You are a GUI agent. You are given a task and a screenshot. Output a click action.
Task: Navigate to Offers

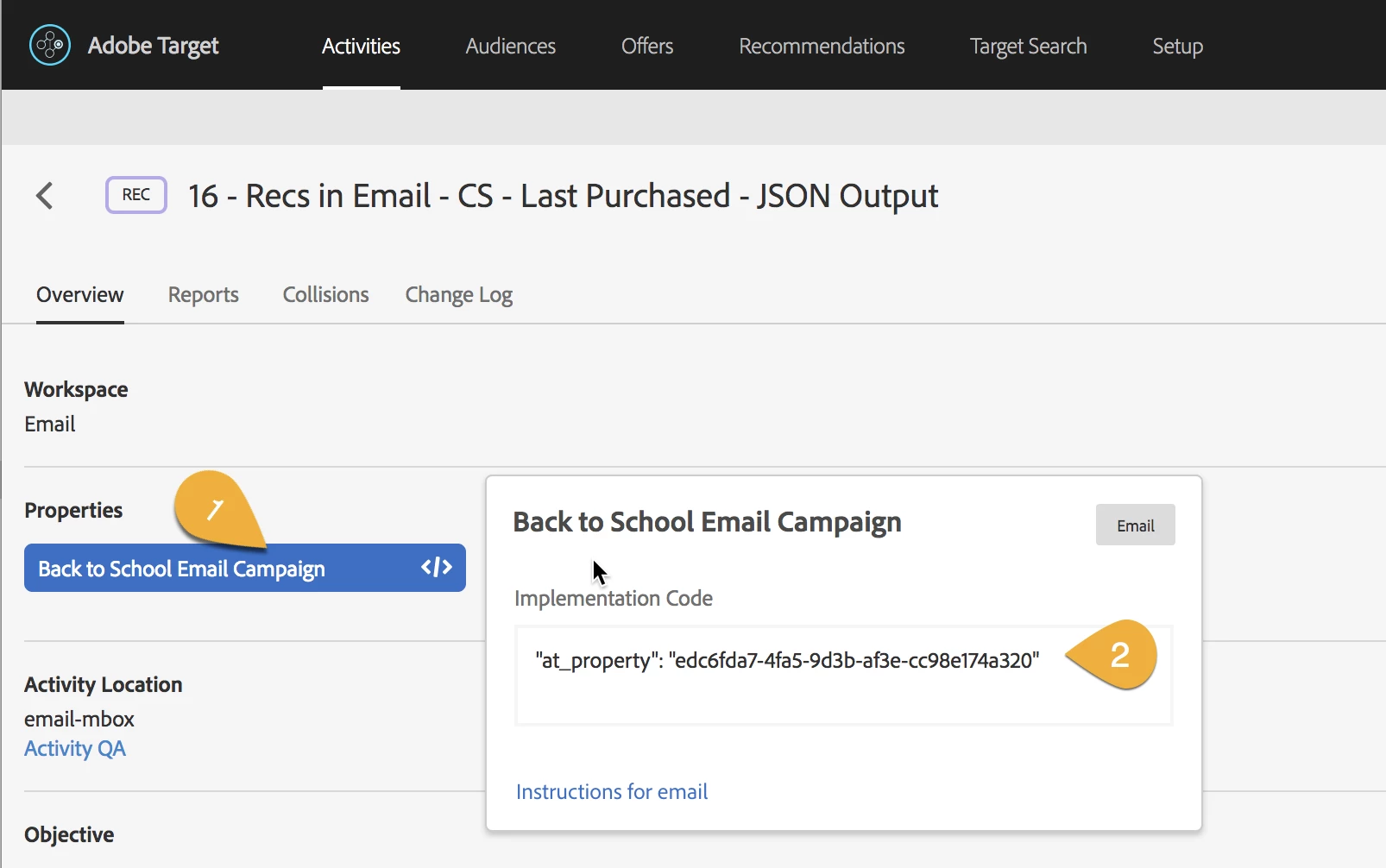click(647, 46)
